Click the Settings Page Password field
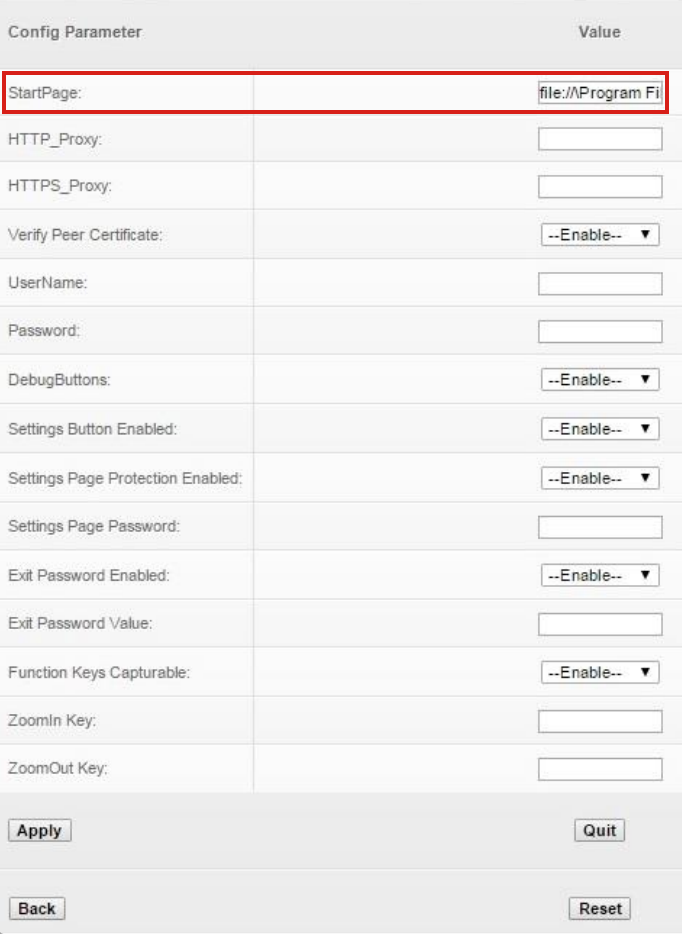Image resolution: width=682 pixels, height=934 pixels. (x=600, y=527)
